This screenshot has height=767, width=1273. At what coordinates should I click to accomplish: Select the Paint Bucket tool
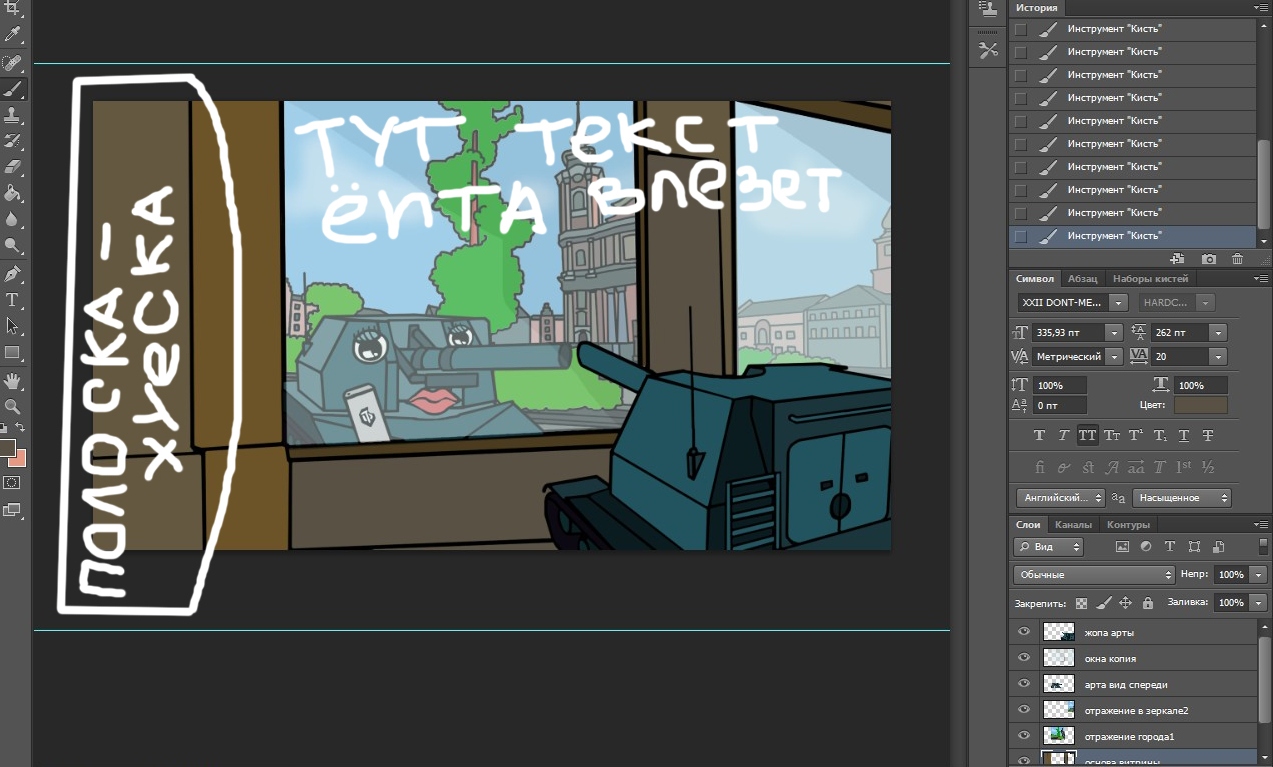click(13, 192)
